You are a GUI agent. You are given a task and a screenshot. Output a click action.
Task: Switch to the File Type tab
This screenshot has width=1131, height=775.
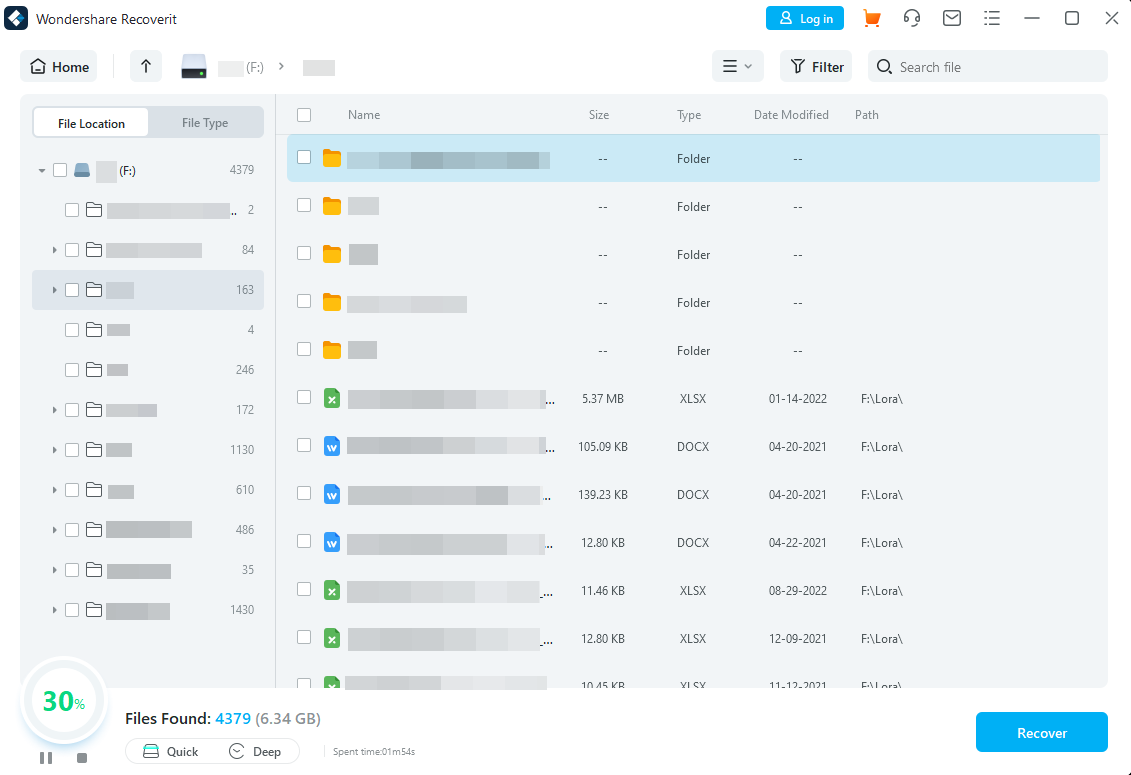tap(205, 123)
